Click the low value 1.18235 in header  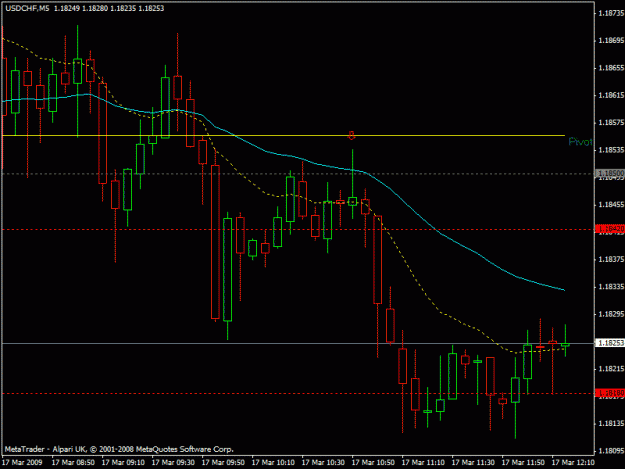pos(123,8)
